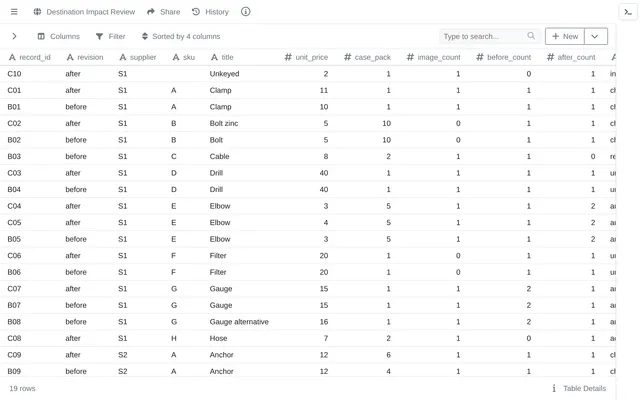
Task: Expand the side panel chevron
Action: 14,36
